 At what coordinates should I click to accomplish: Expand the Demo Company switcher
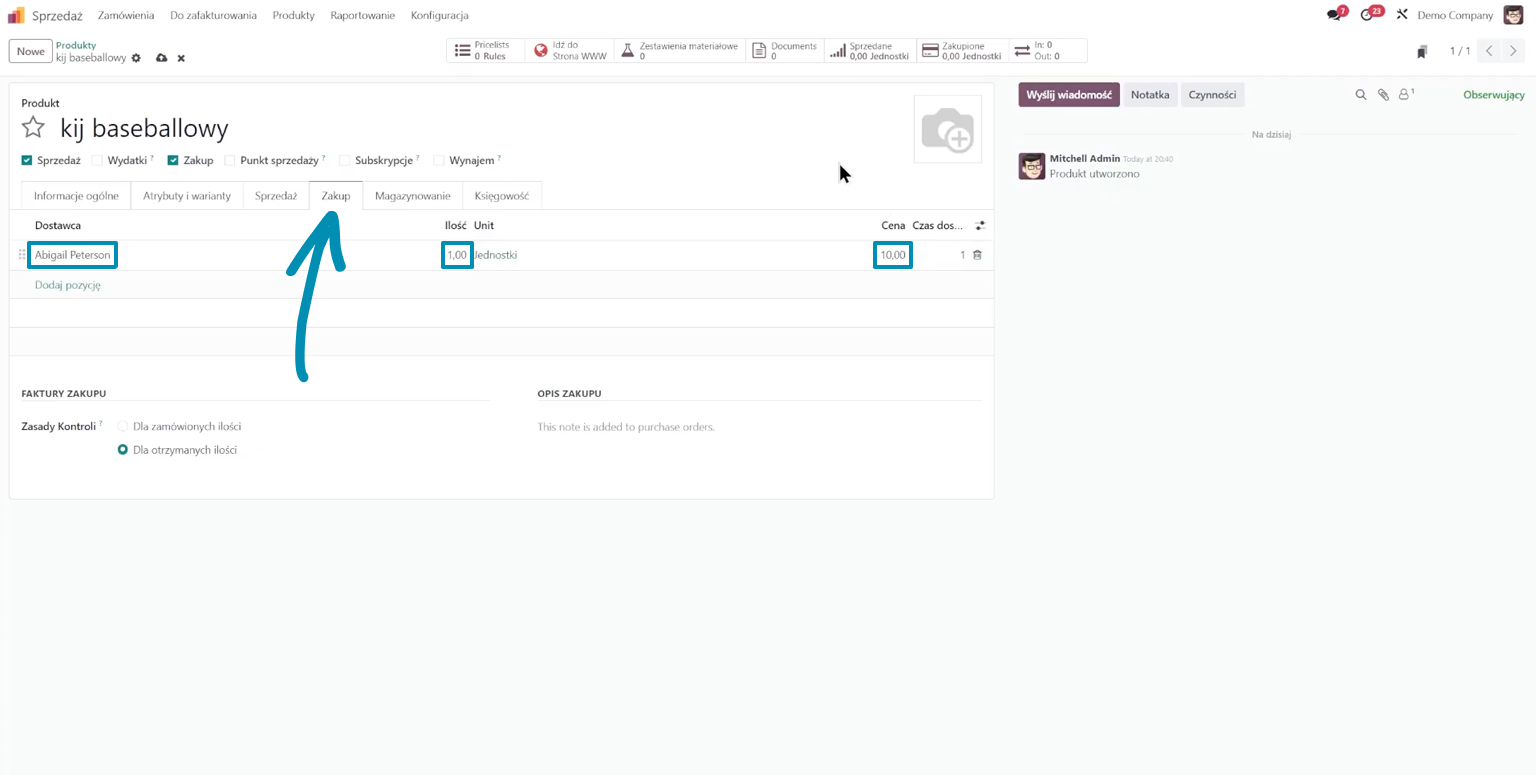(x=1454, y=15)
